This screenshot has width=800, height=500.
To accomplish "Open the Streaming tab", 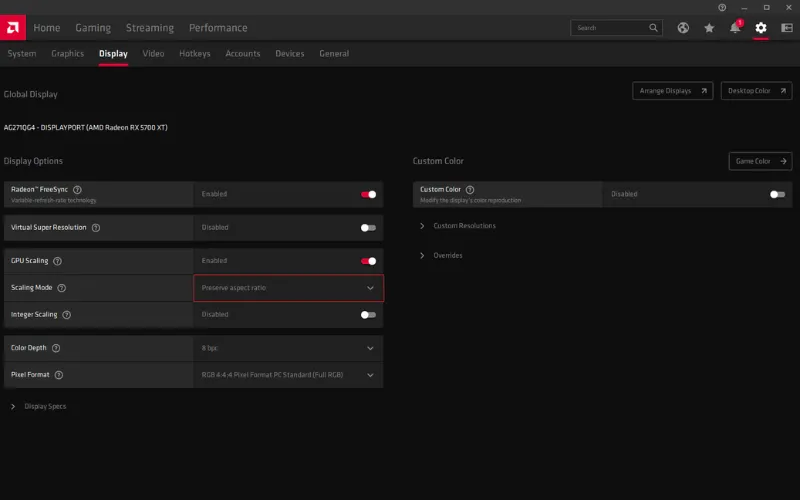I will point(149,28).
